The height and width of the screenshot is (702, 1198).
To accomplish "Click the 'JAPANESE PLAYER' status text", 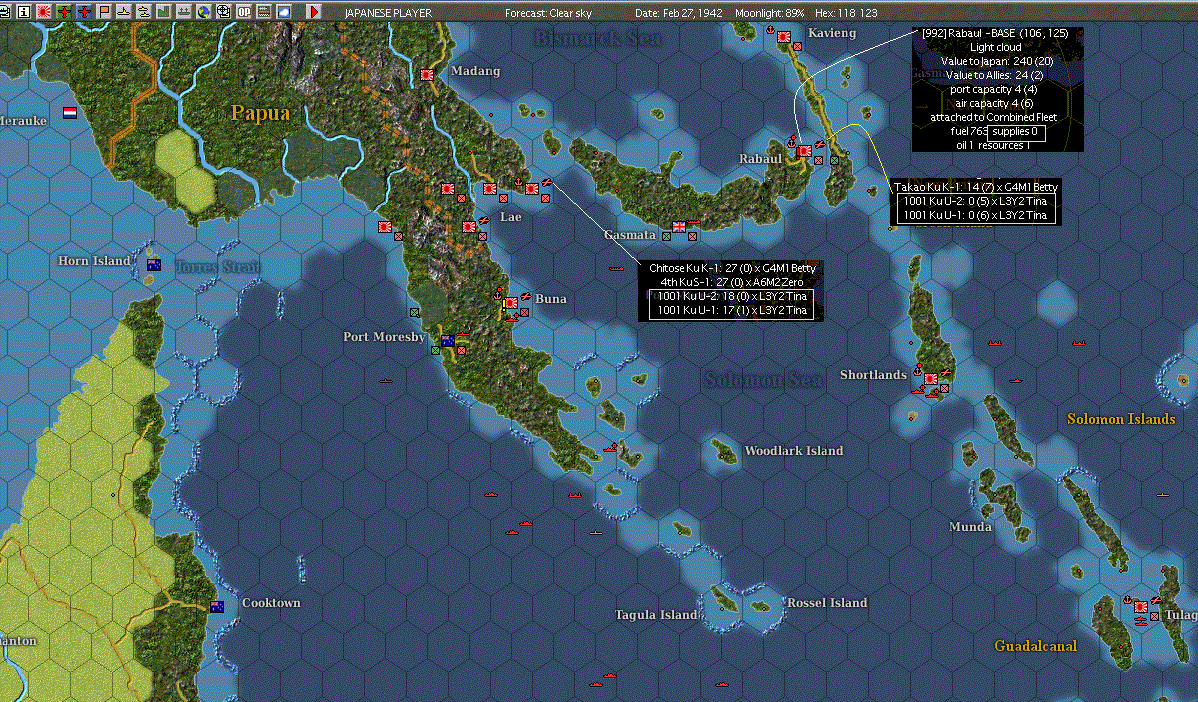I will 388,13.
